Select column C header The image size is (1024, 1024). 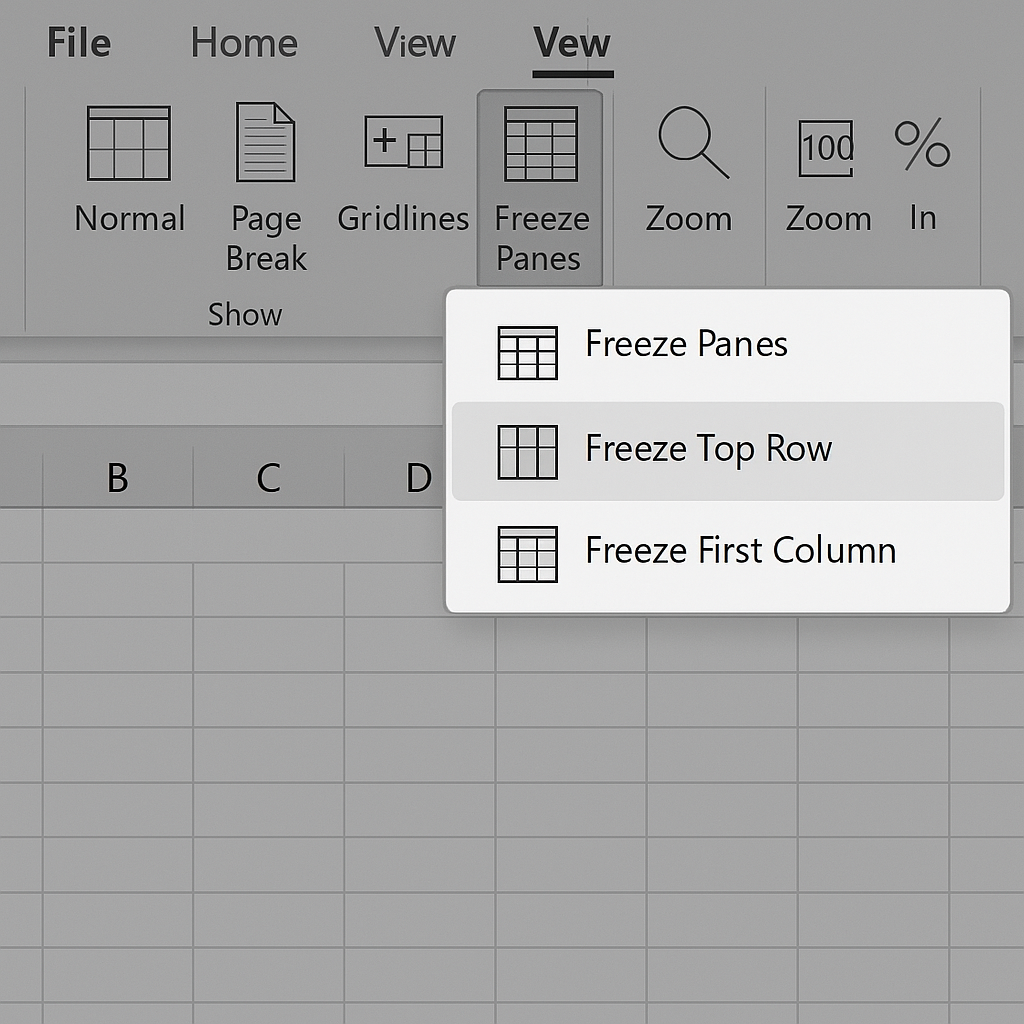[x=268, y=478]
